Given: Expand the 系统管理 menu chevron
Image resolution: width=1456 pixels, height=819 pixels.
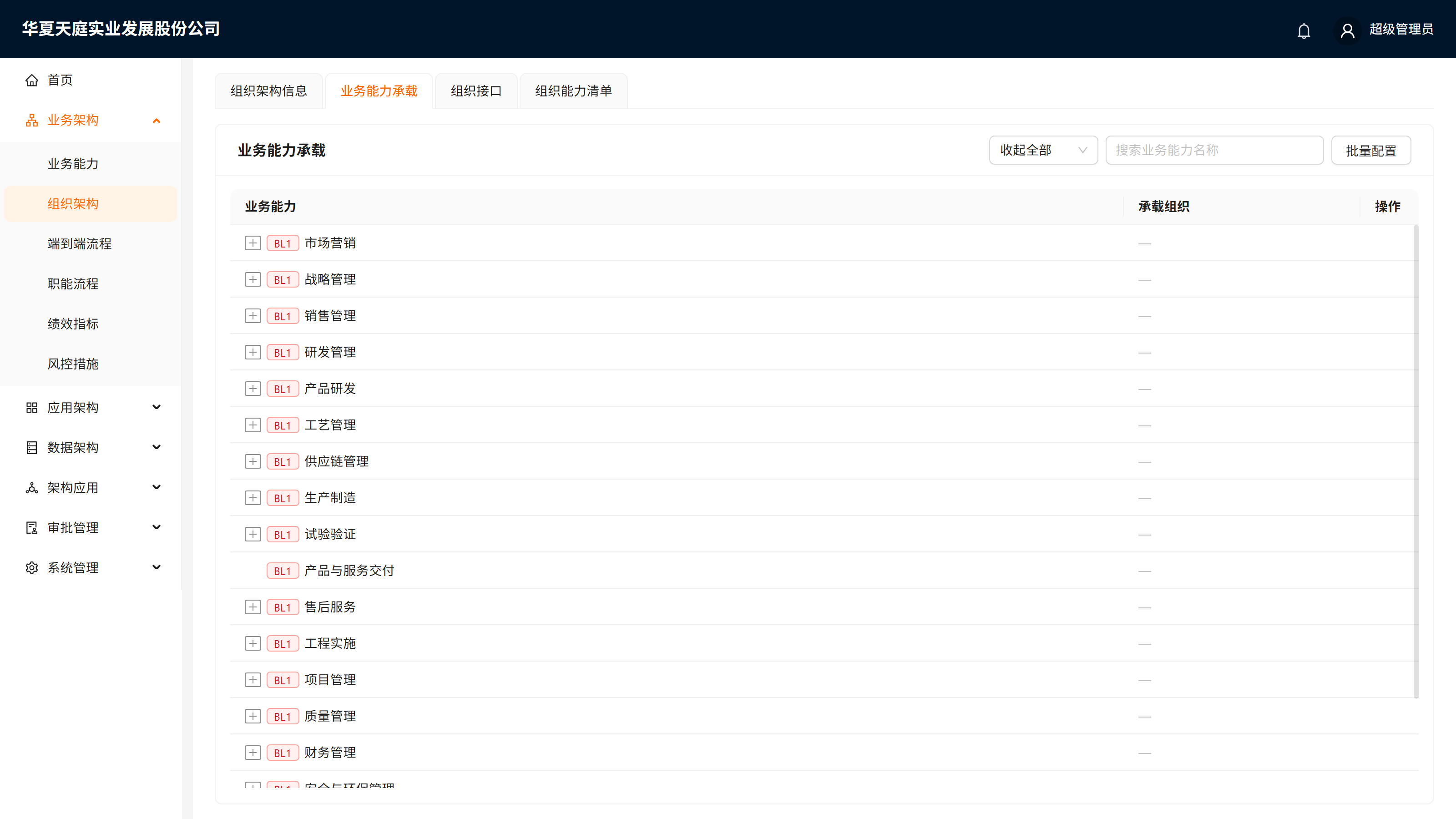Looking at the screenshot, I should (x=157, y=567).
